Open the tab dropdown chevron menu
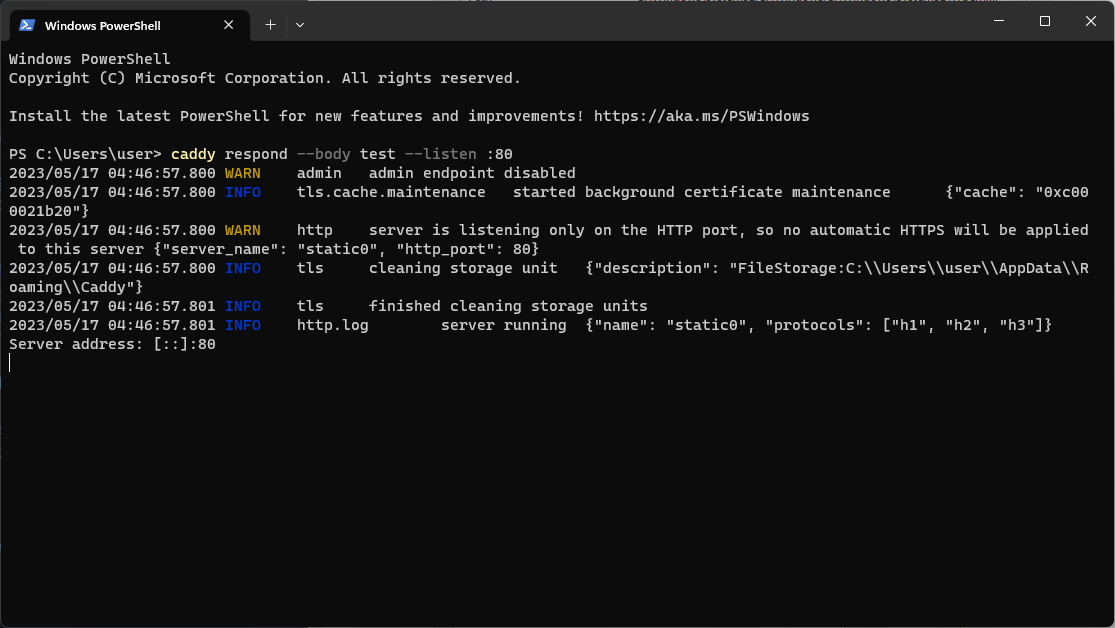The width and height of the screenshot is (1115, 628). [298, 25]
